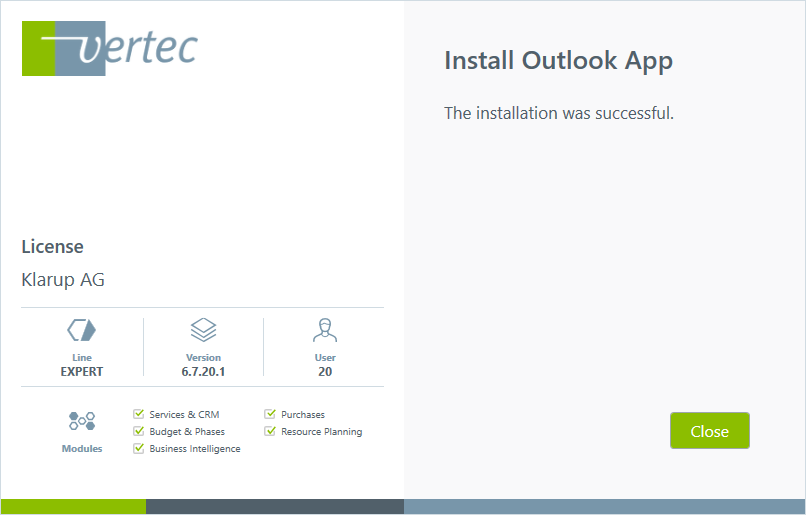Click the Line license icon

coord(81,330)
